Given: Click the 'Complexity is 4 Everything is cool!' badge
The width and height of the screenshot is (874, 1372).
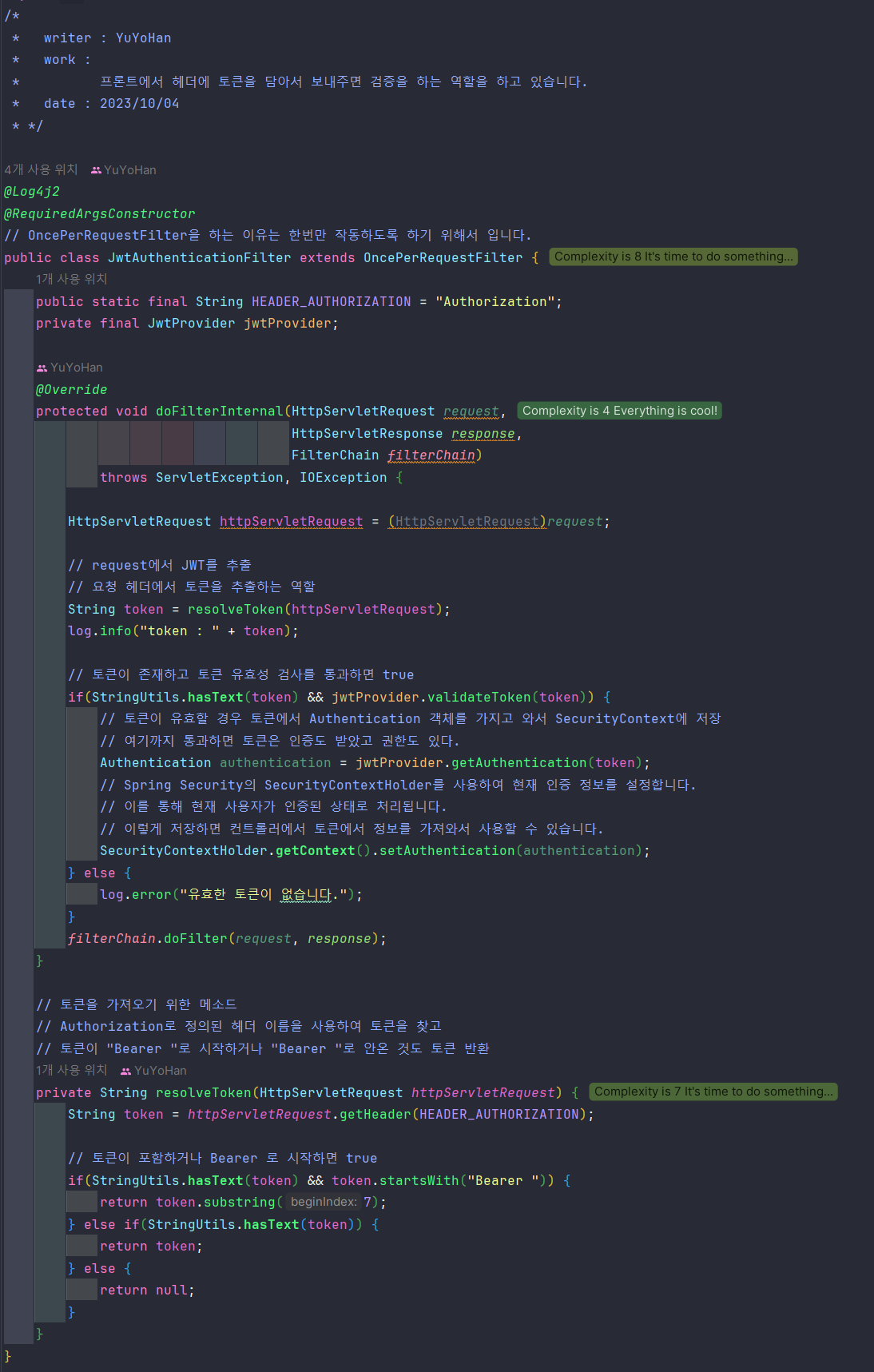Looking at the screenshot, I should coord(620,411).
